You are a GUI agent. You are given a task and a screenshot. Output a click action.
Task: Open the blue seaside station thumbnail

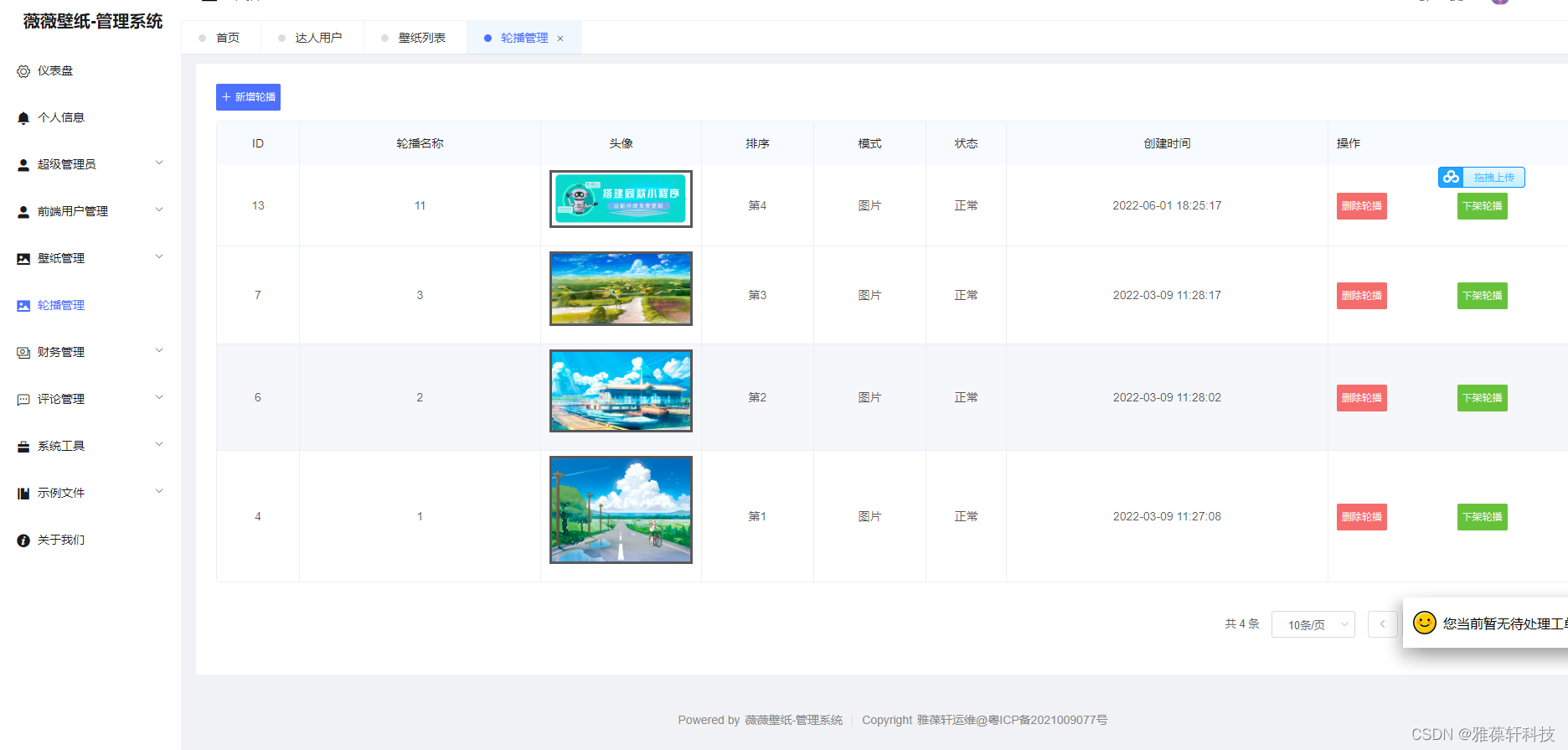point(621,391)
